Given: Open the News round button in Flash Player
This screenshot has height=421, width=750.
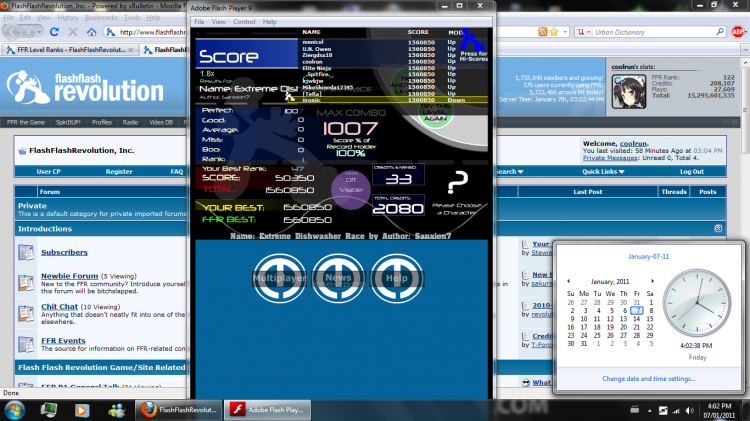Looking at the screenshot, I should [x=338, y=278].
